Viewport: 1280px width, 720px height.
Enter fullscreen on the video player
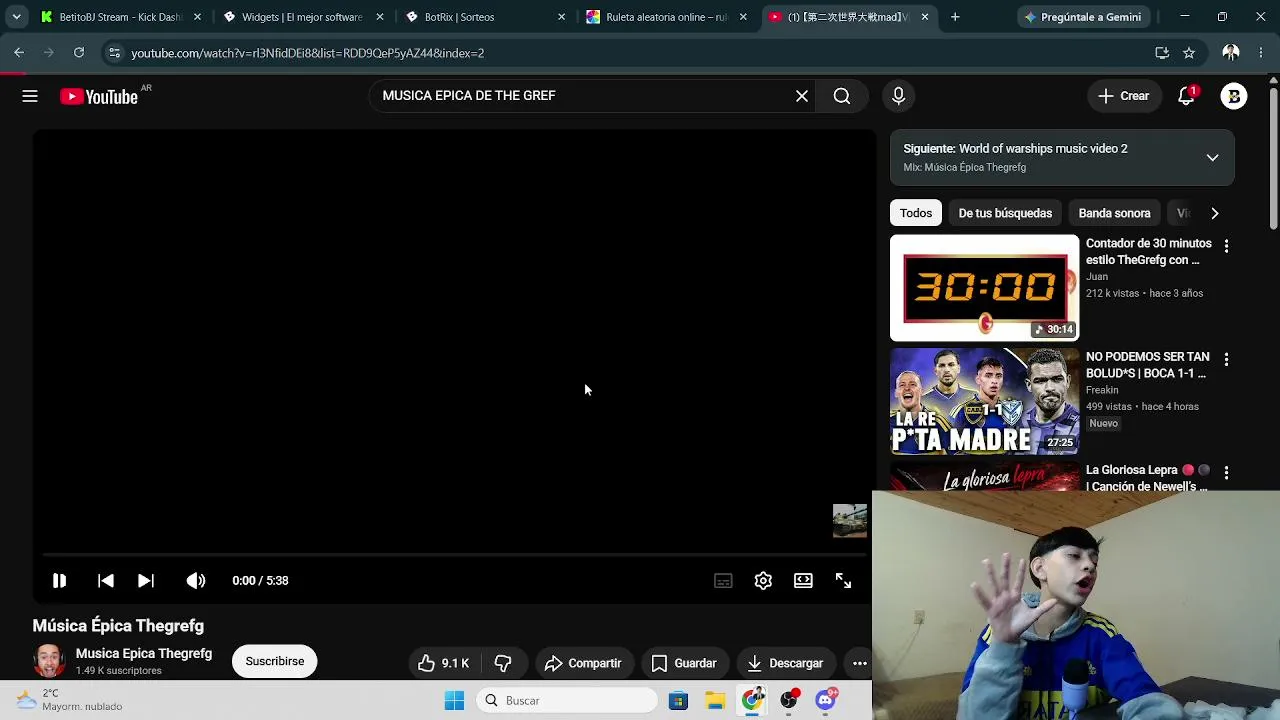843,580
